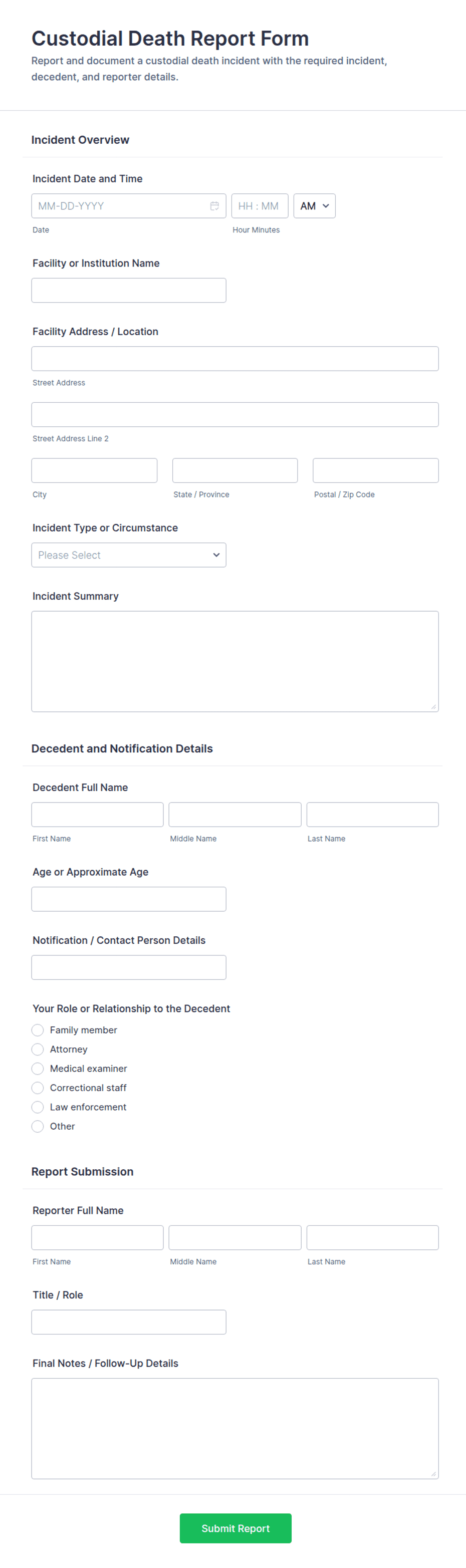Select the Other role option
Image resolution: width=466 pixels, height=1568 pixels.
[x=38, y=1126]
